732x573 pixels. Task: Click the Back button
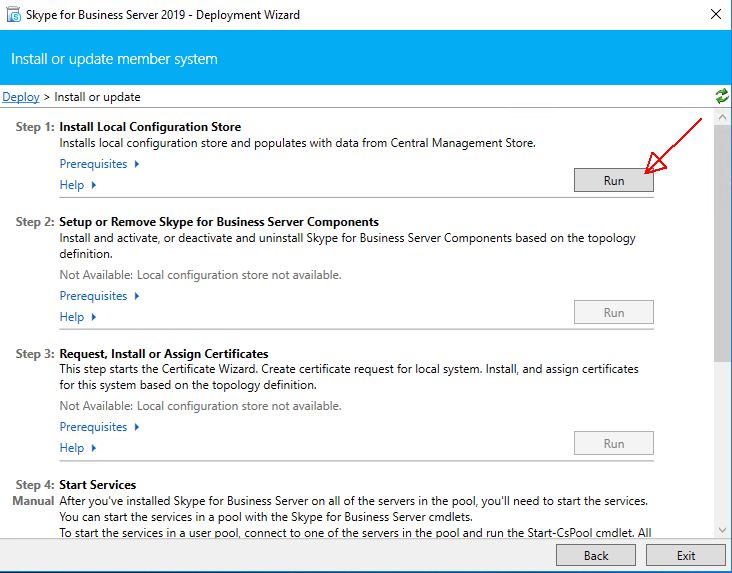click(x=596, y=555)
